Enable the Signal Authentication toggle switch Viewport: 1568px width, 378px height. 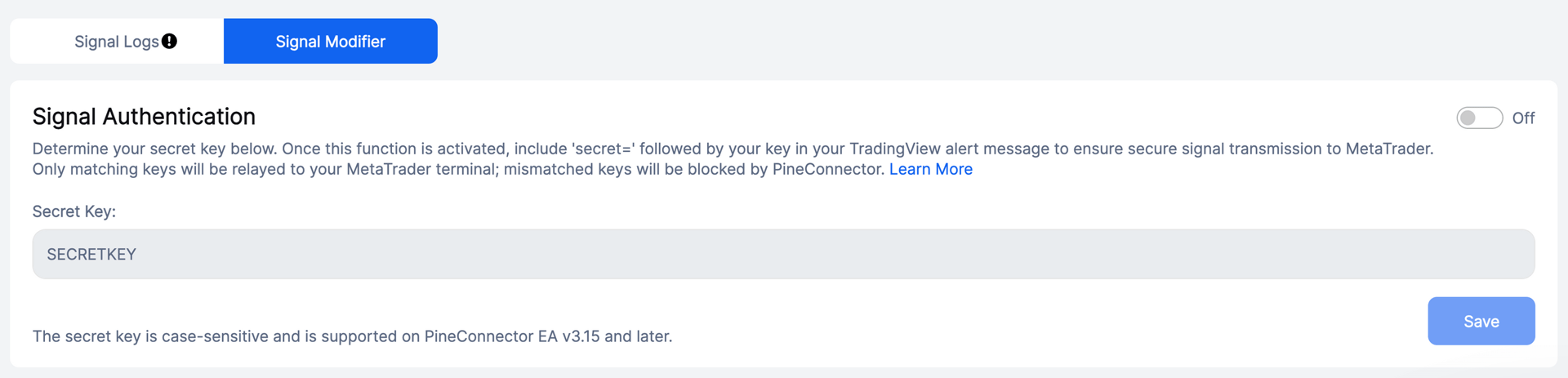1479,118
